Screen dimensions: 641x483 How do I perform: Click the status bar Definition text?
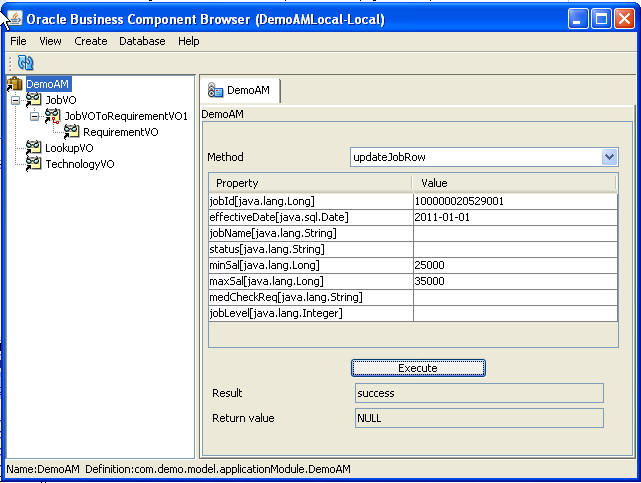(217, 469)
